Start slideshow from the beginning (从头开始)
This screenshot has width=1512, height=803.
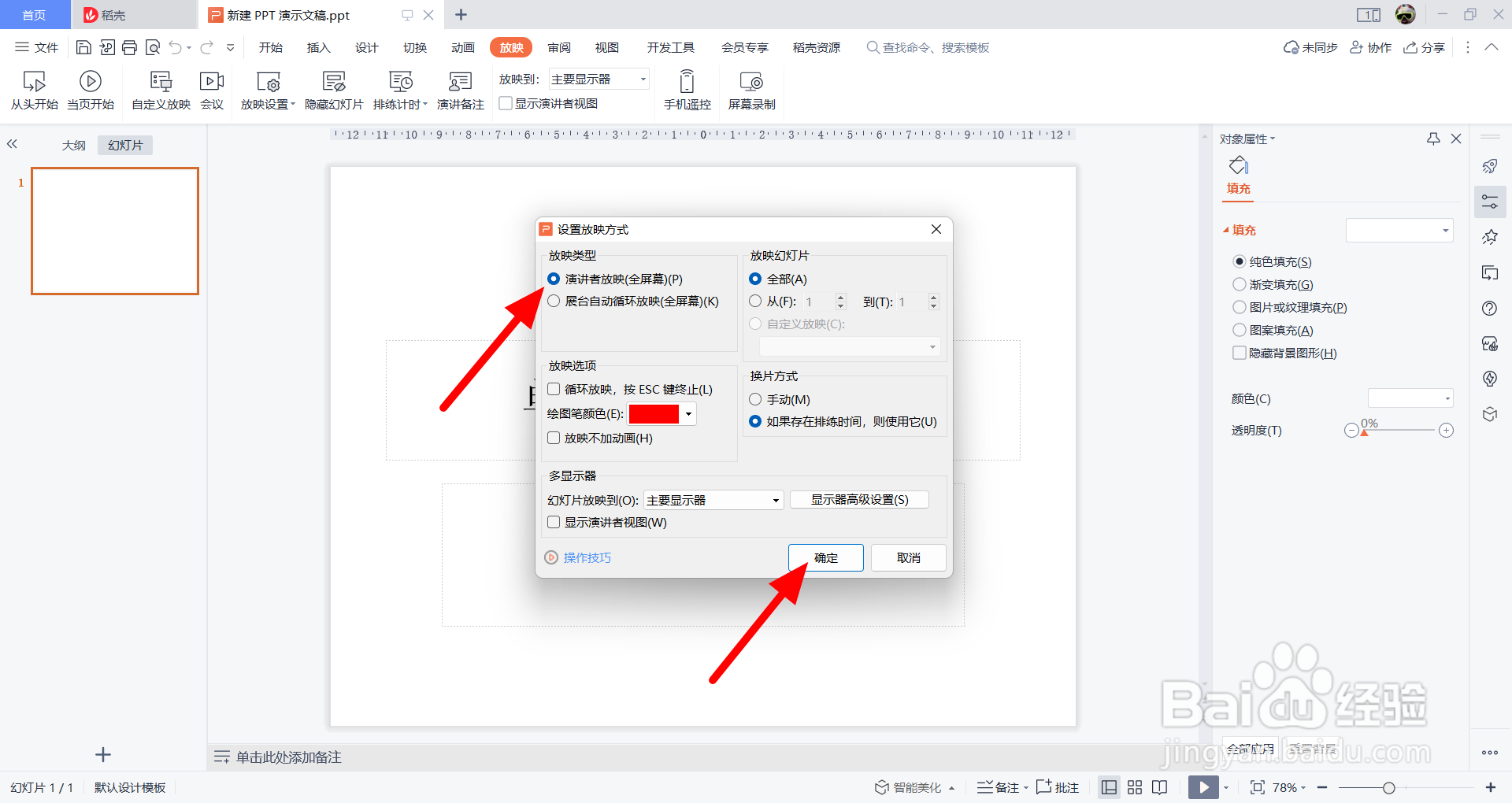pos(34,91)
